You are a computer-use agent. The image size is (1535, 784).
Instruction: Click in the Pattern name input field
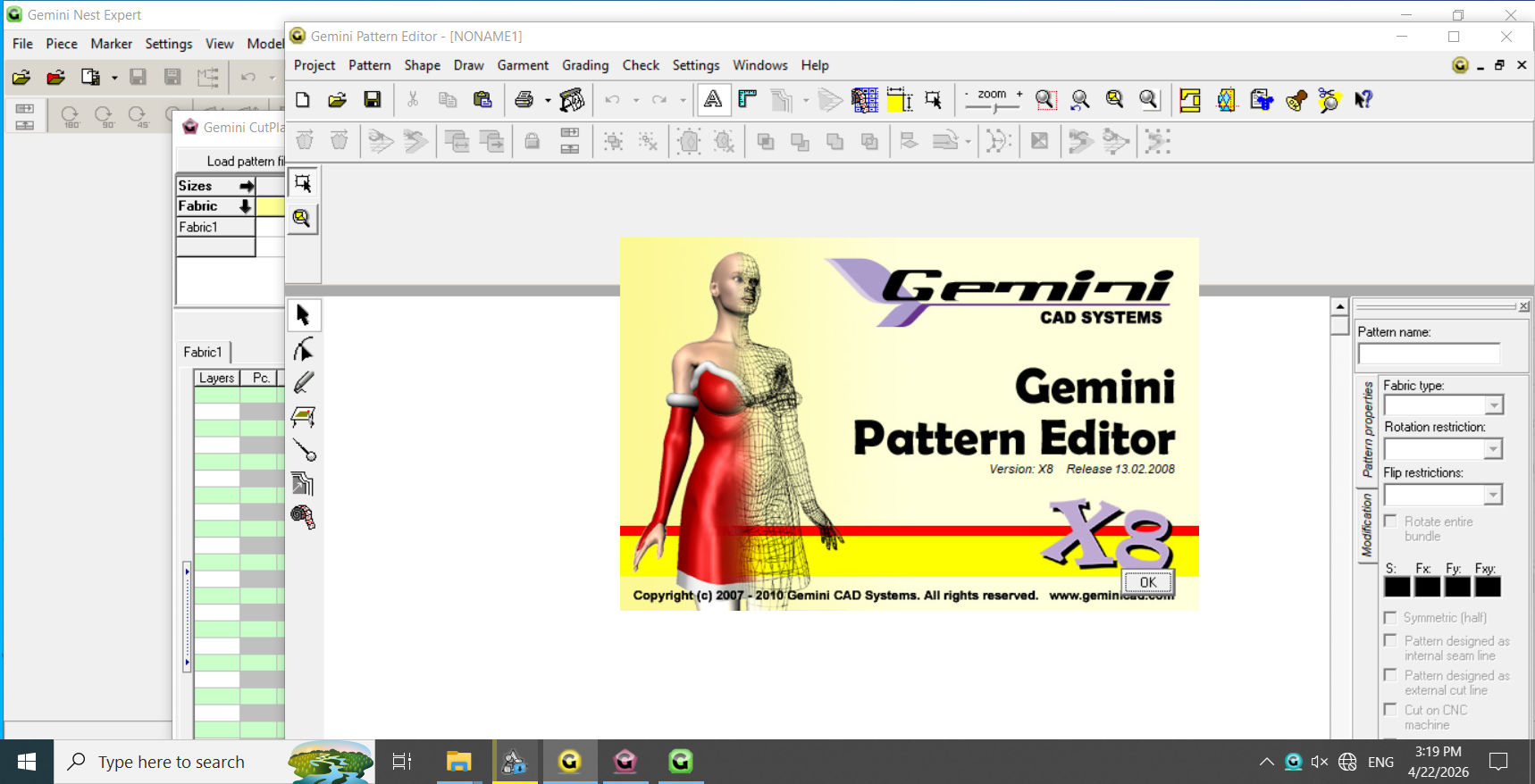pos(1429,354)
